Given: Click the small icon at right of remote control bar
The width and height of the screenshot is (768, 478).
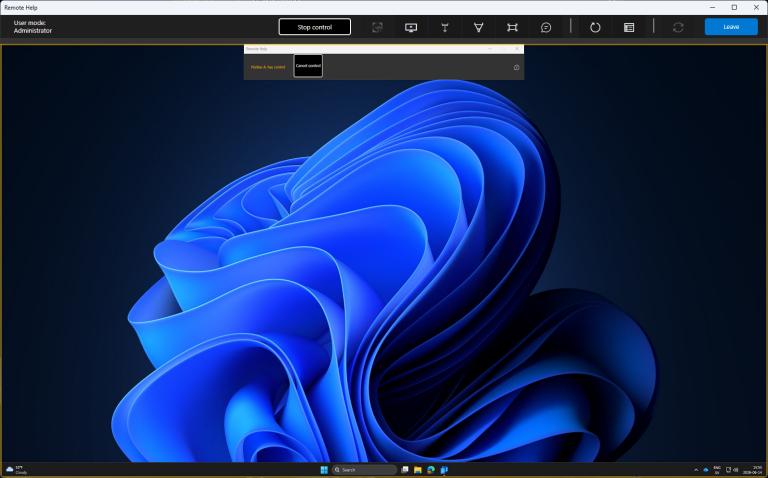Looking at the screenshot, I should (516, 68).
